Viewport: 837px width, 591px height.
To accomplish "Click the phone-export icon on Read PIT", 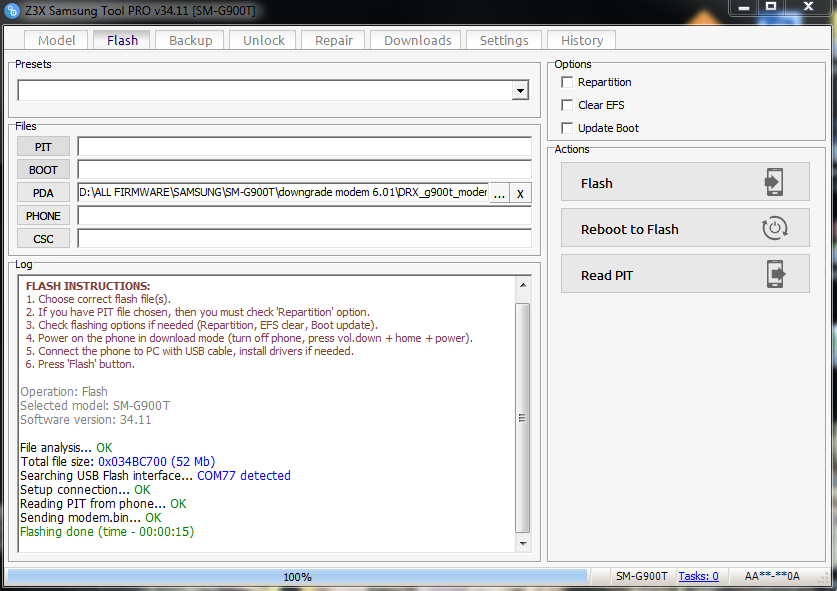I will tap(776, 274).
